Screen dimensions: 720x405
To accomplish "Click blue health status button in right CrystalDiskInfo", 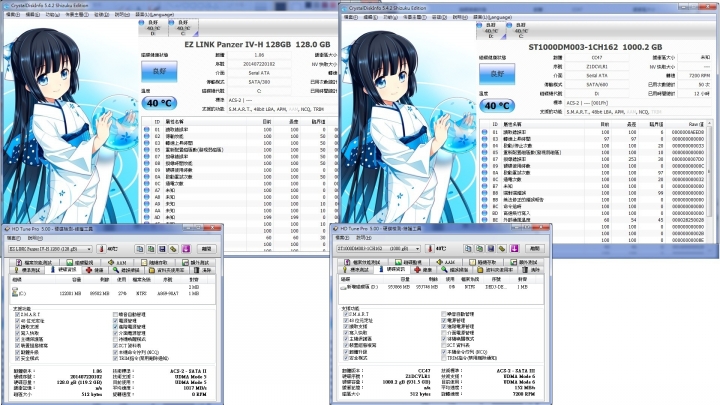I will 497,74.
